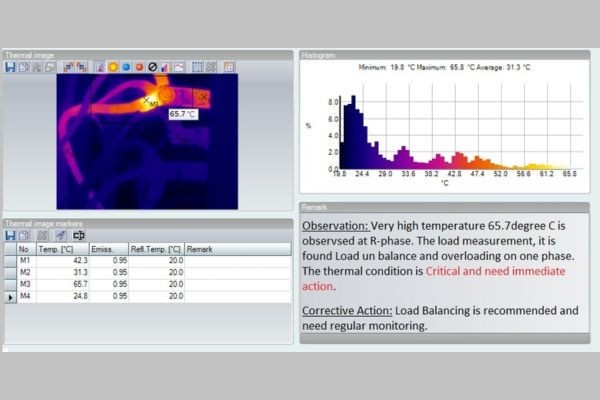Click the first of the two red-blue node-pair icons
The image size is (600, 400).
pos(68,67)
